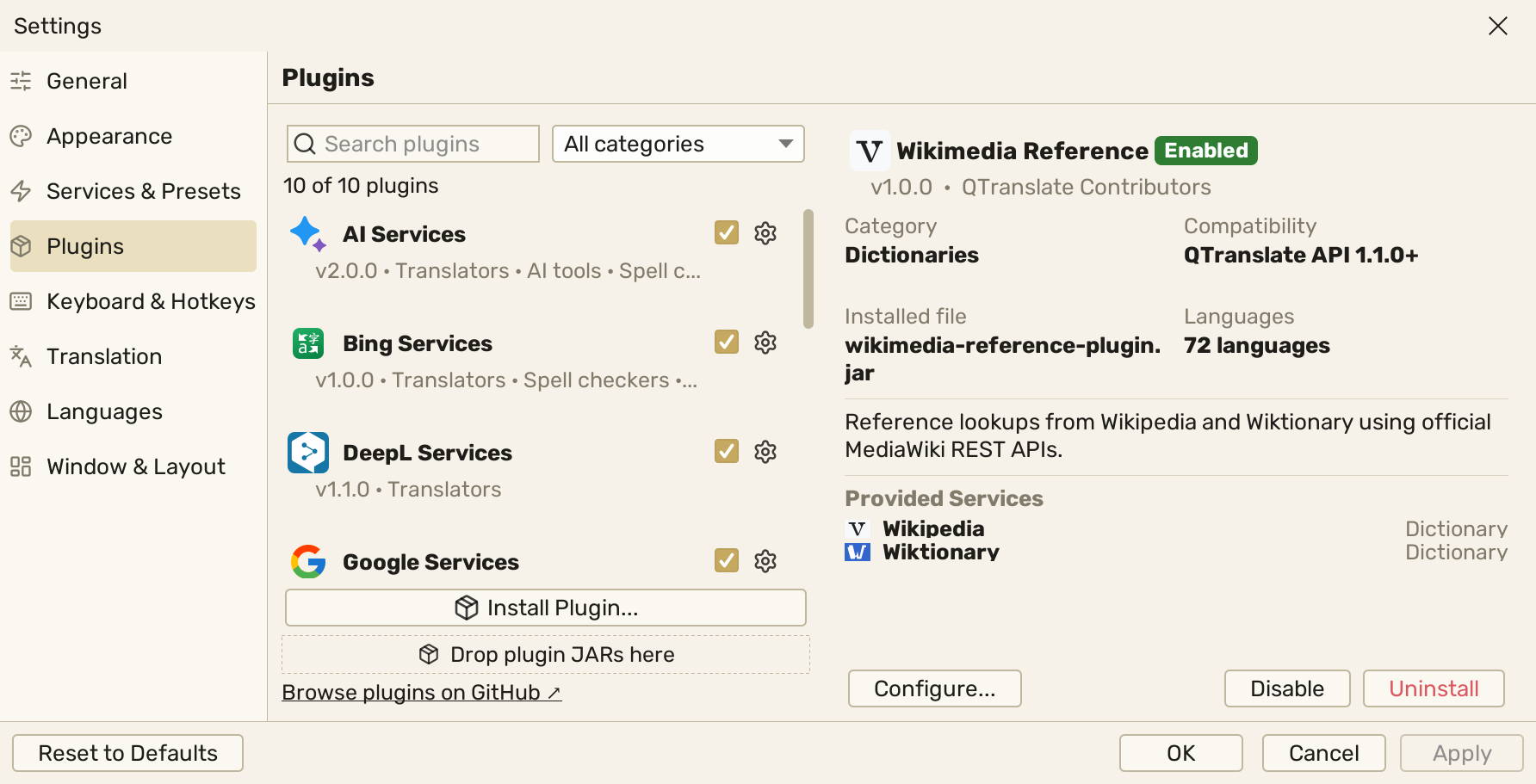The height and width of the screenshot is (784, 1536).
Task: Cancel the Settings dialog
Action: pyautogui.click(x=1324, y=753)
